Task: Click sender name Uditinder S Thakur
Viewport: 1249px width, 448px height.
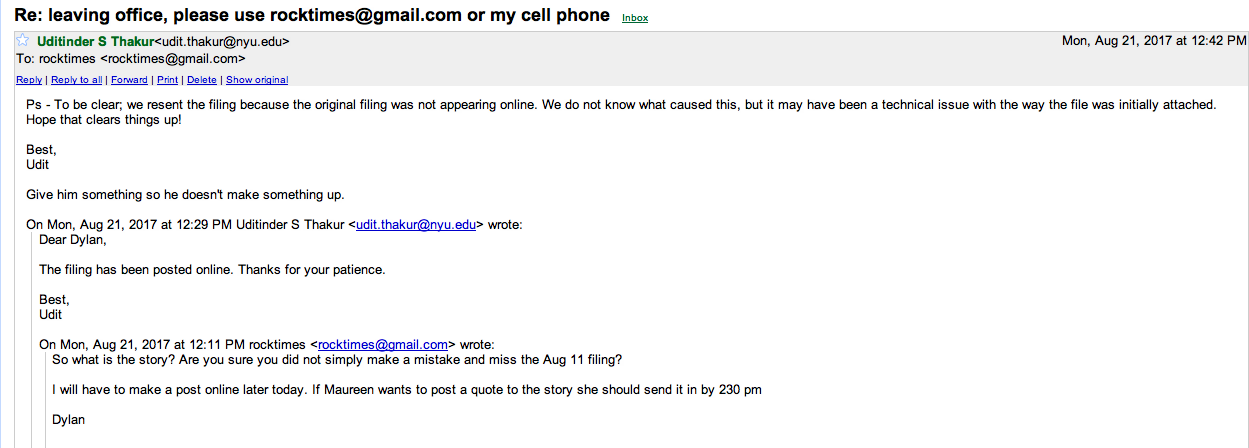Action: [x=95, y=41]
